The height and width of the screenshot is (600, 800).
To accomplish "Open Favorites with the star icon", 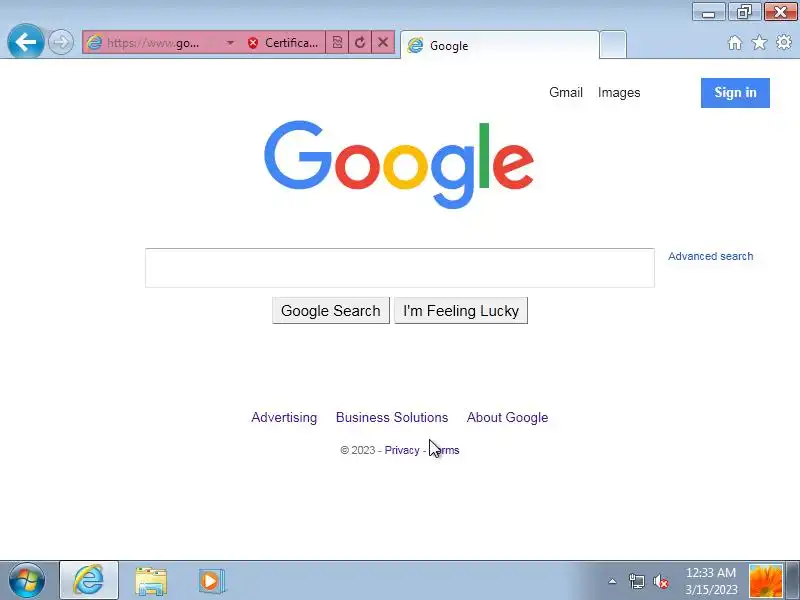I will (759, 42).
